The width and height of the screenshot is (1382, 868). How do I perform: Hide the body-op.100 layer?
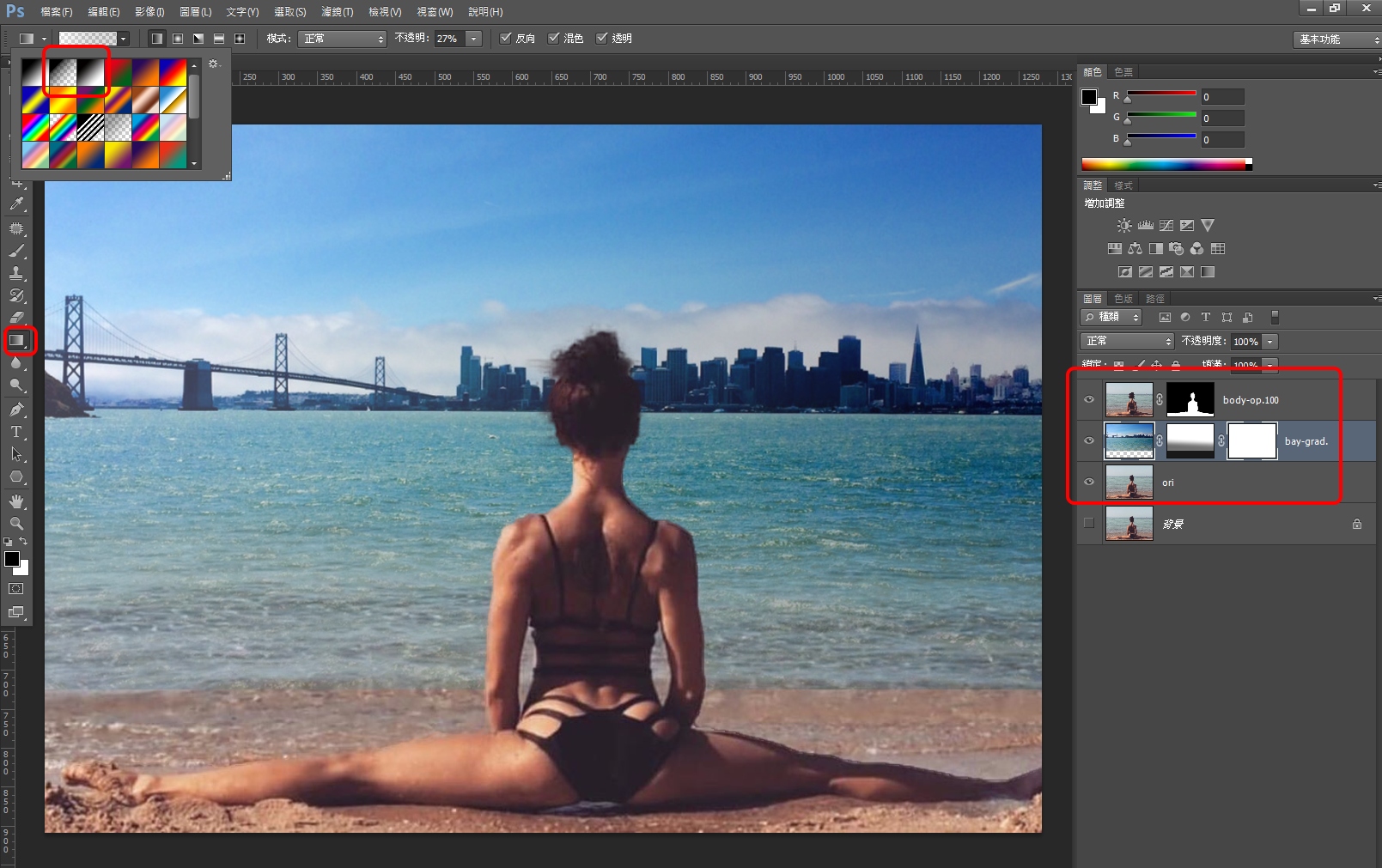click(1089, 400)
